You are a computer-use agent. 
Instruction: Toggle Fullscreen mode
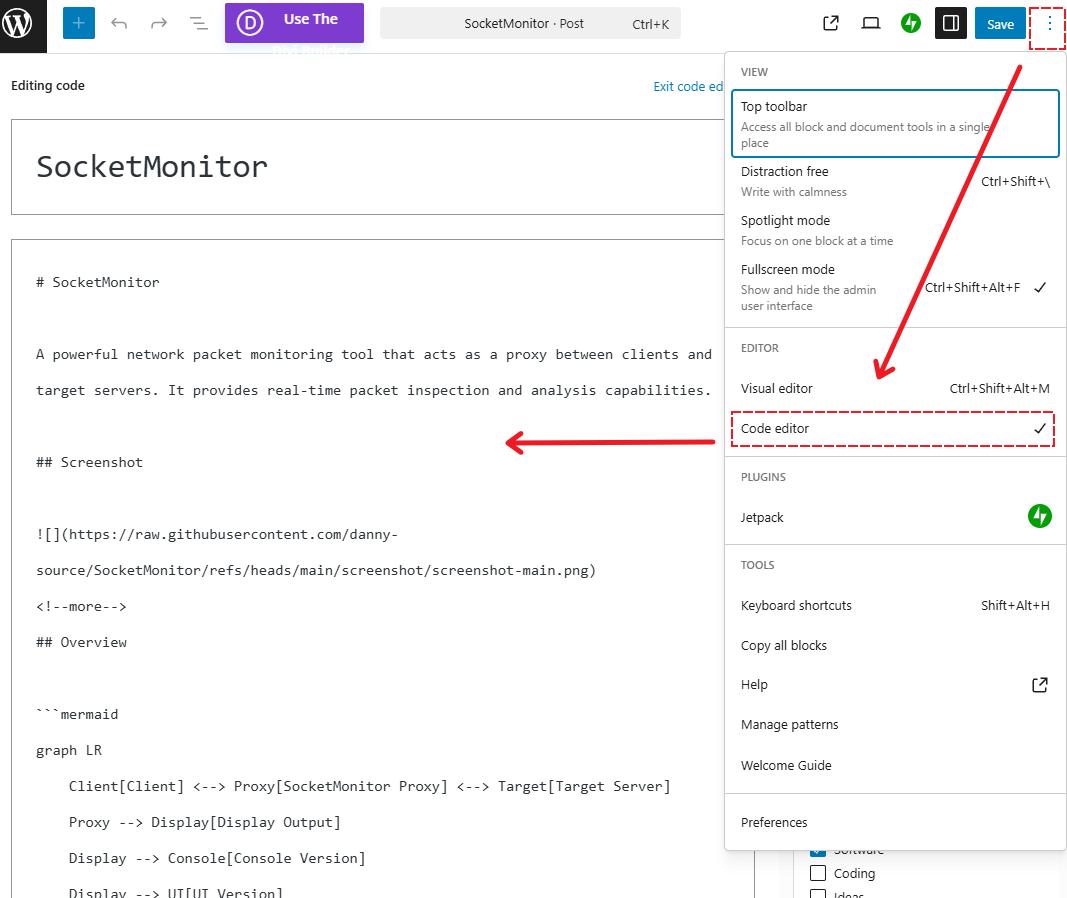[x=895, y=287]
